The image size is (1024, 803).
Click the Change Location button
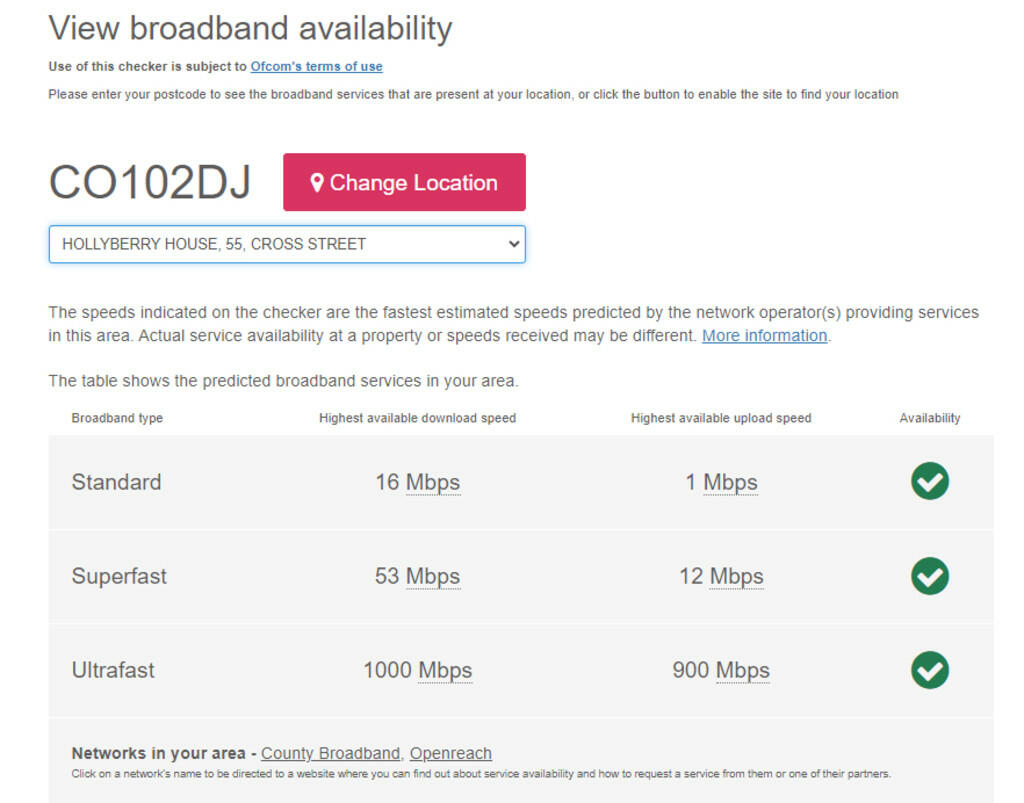[404, 182]
